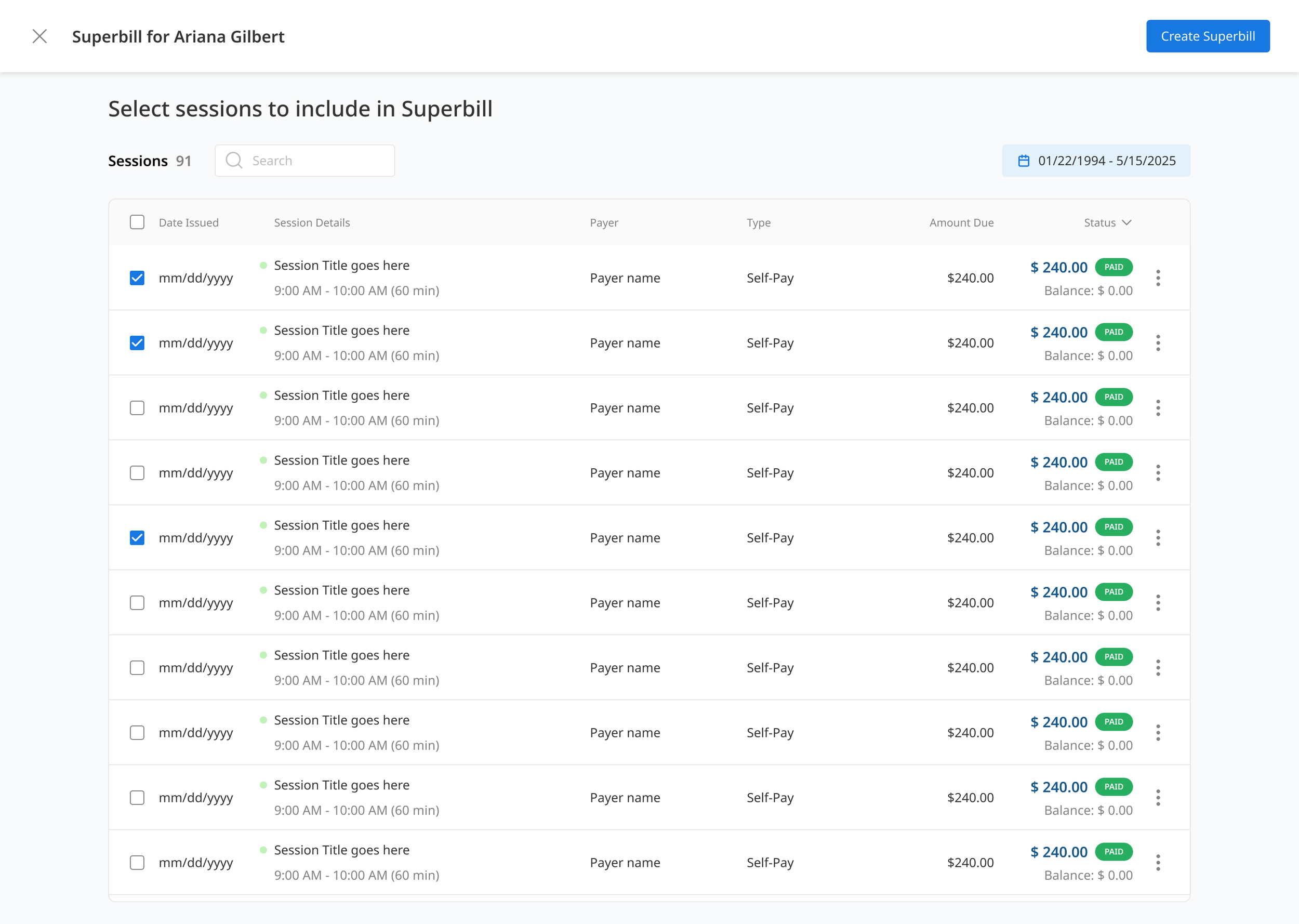Click the calendar icon beside date range
Viewport: 1299px width, 924px height.
1023,161
